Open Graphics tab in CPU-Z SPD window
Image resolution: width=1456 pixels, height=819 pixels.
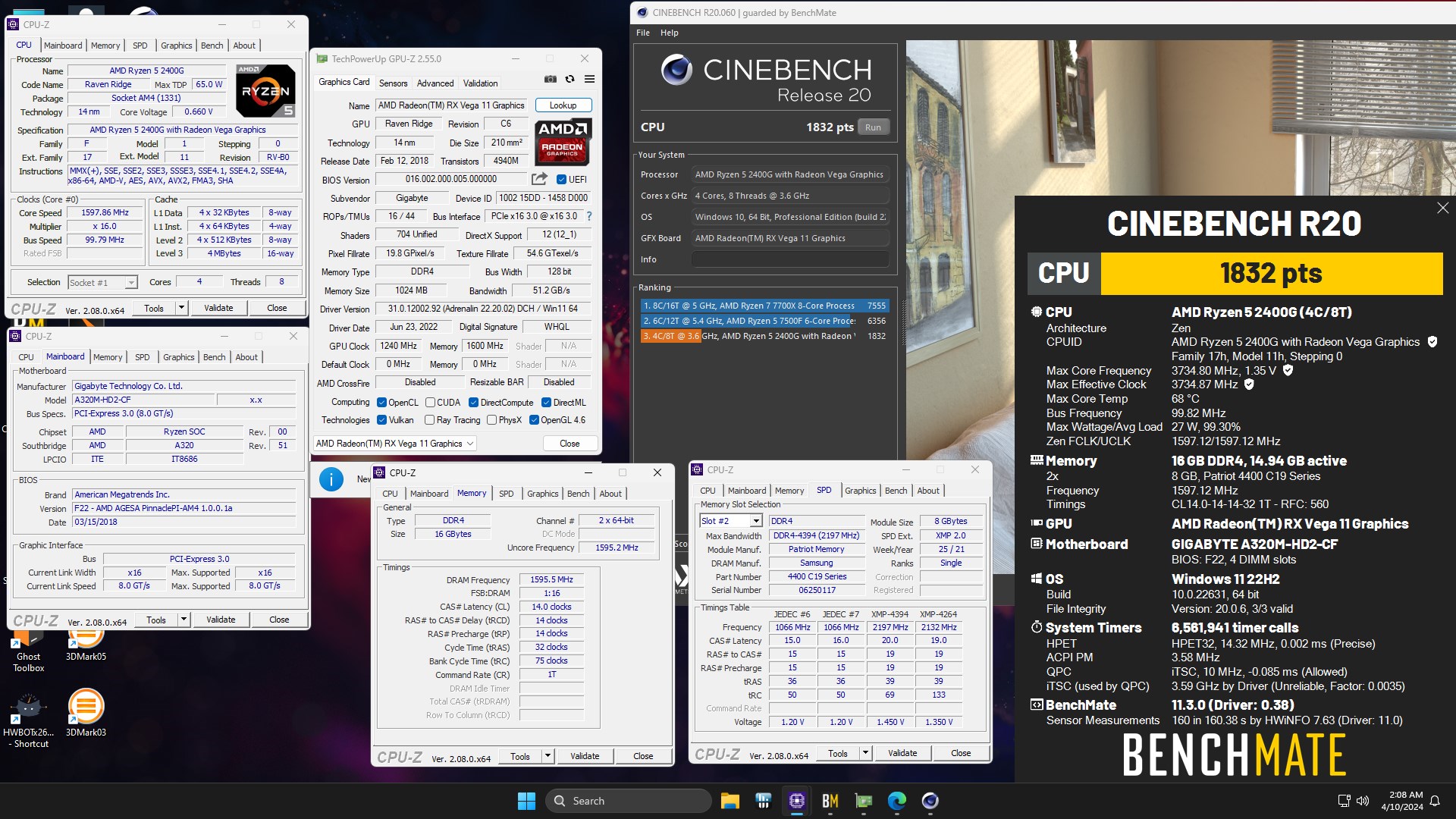pyautogui.click(x=860, y=491)
